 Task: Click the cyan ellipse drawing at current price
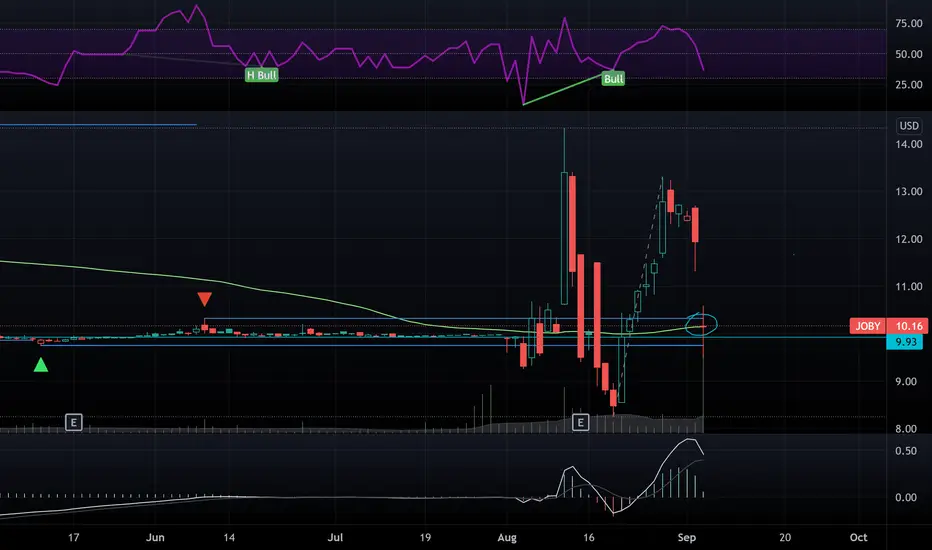pos(701,324)
